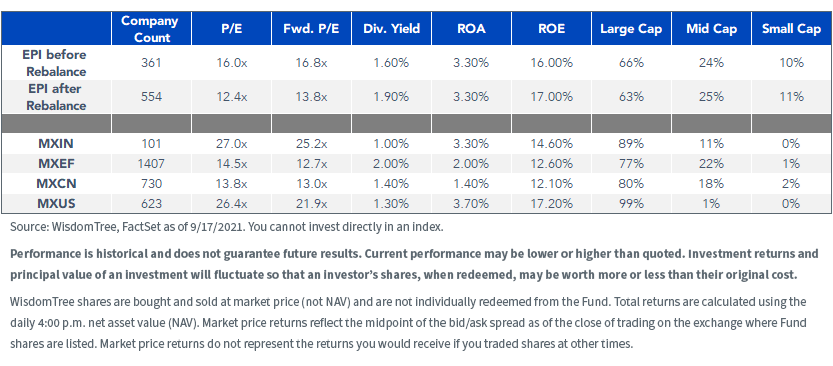Click the Mid Cap column header
833x366 pixels.
tap(711, 29)
